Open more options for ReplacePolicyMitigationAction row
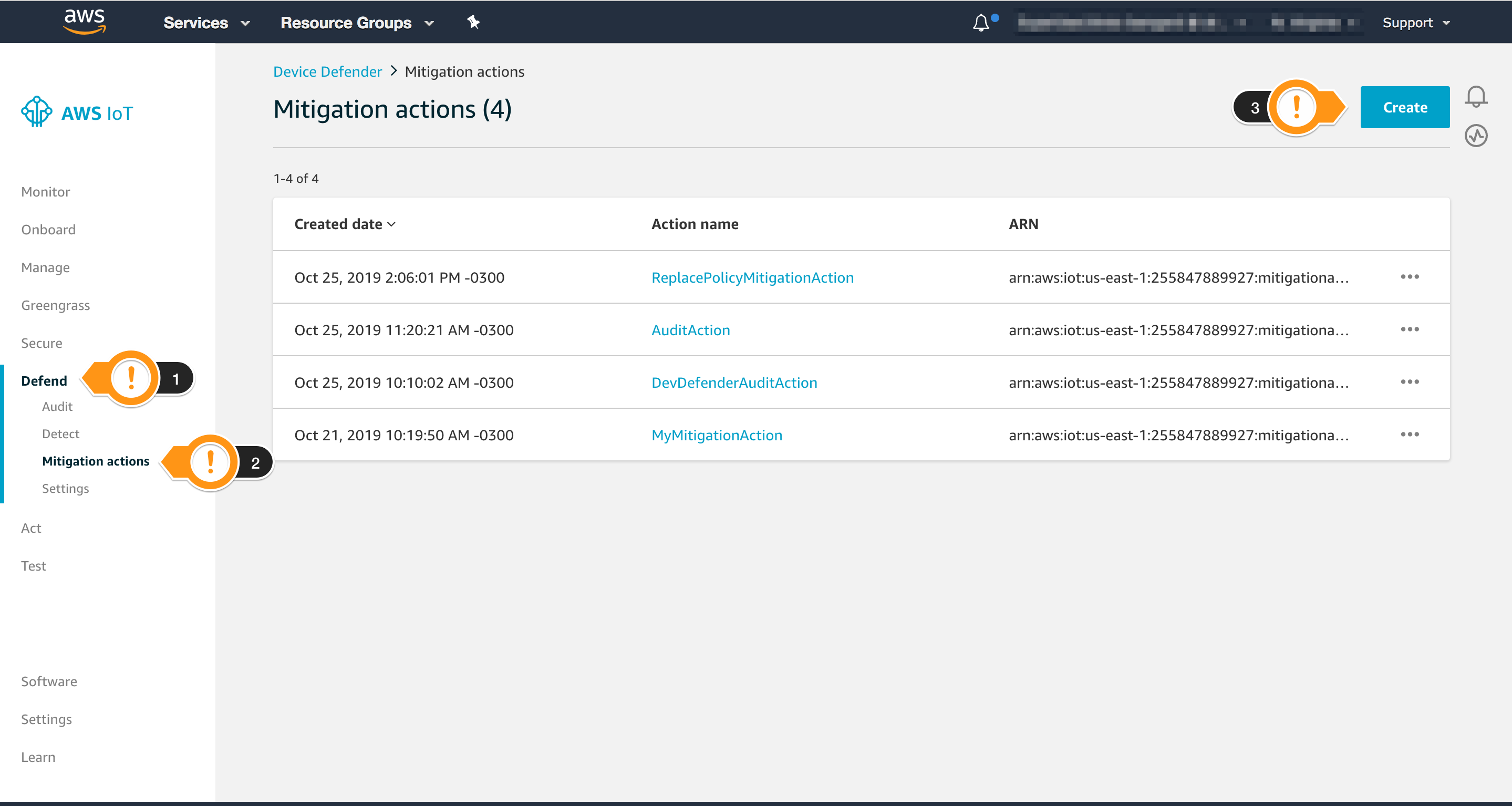The width and height of the screenshot is (1512, 806). pos(1409,277)
